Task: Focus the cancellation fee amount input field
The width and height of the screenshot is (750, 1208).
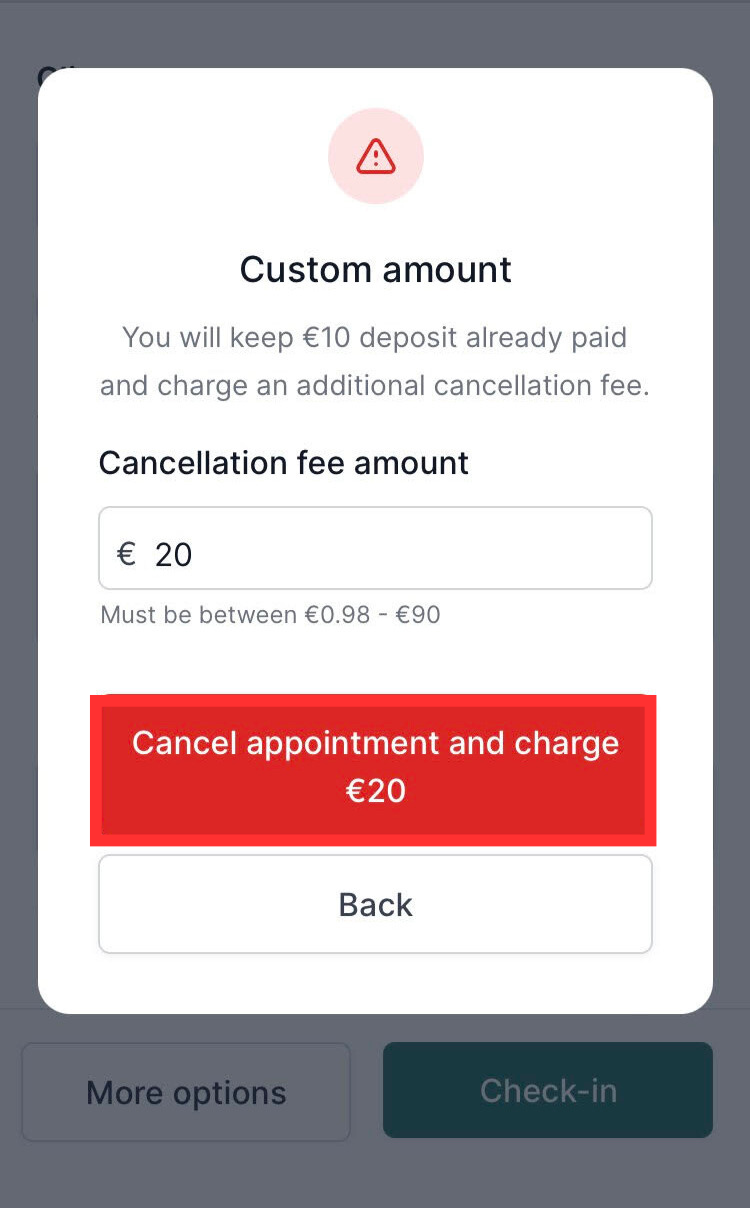Action: (375, 548)
